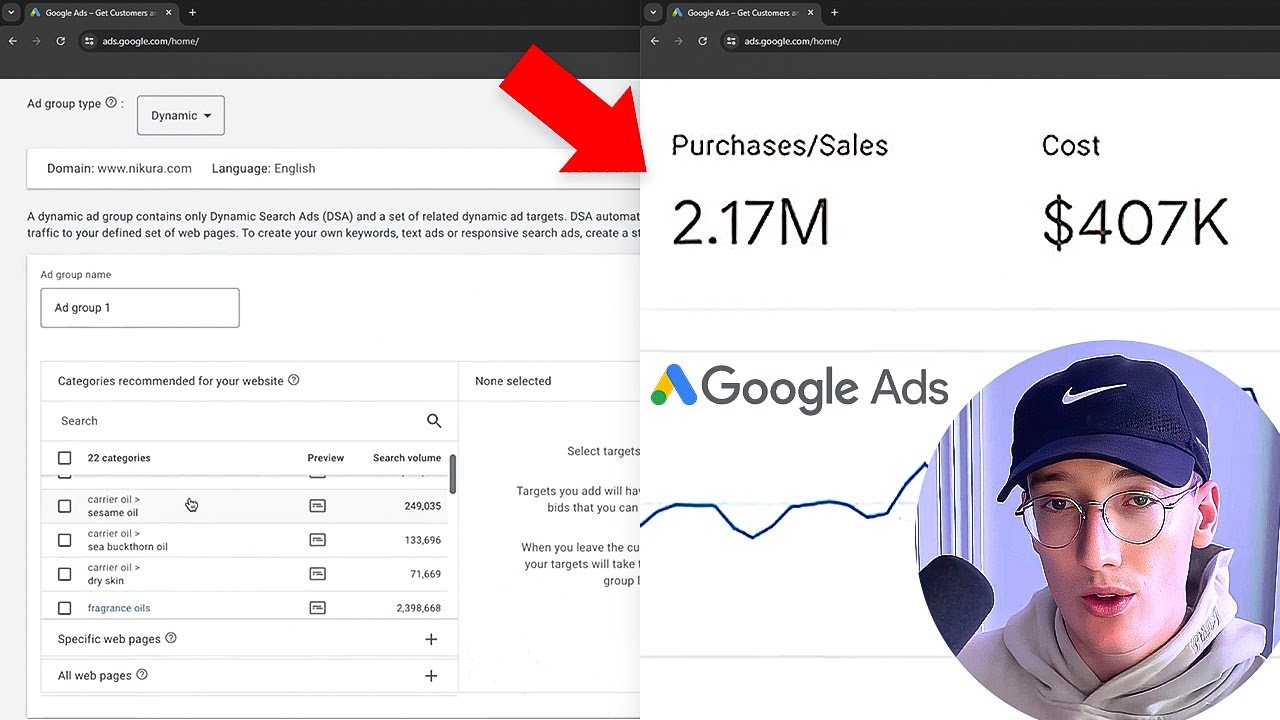Open site info icon in left address bar

pos(89,41)
